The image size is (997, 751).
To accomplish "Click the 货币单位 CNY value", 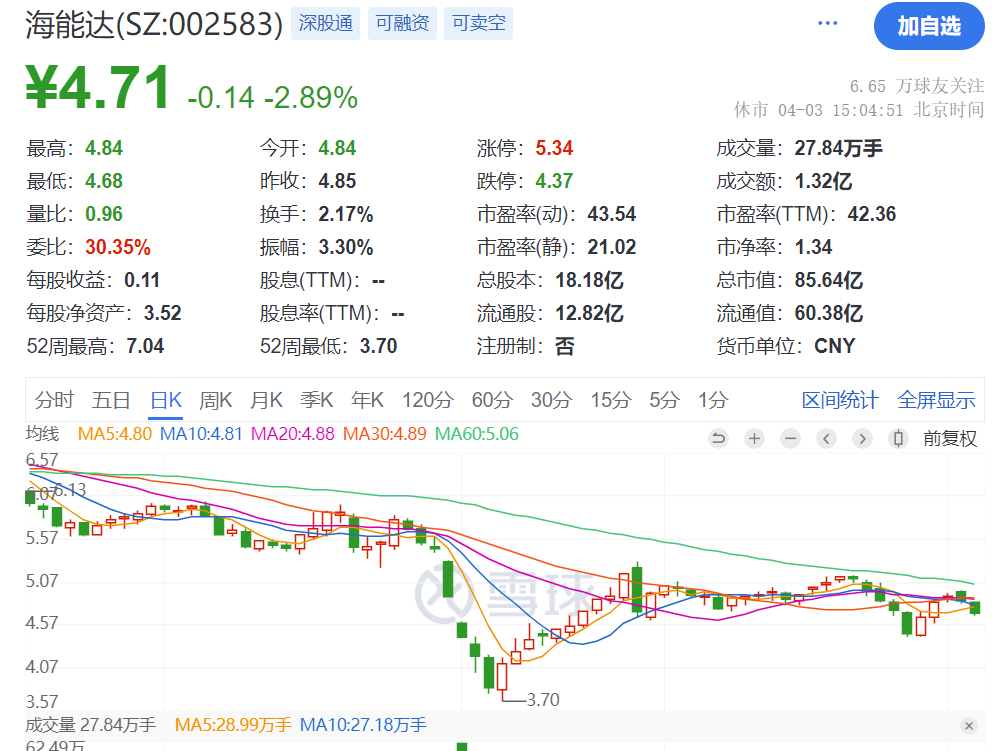I will [x=834, y=347].
